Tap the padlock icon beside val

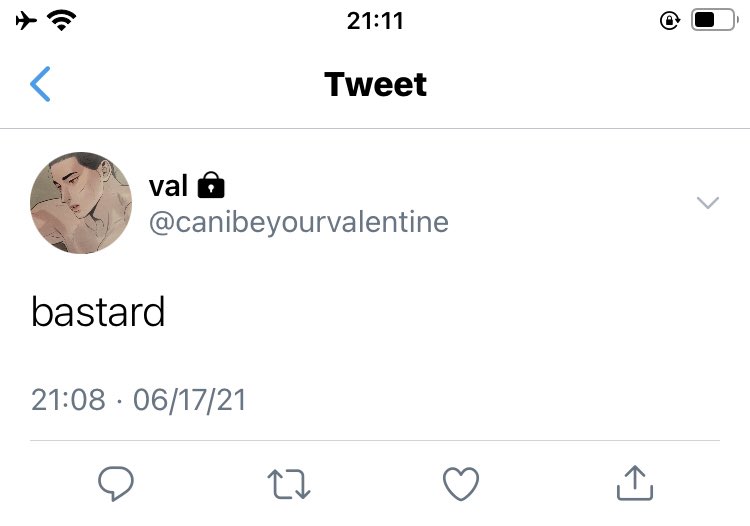(x=211, y=185)
